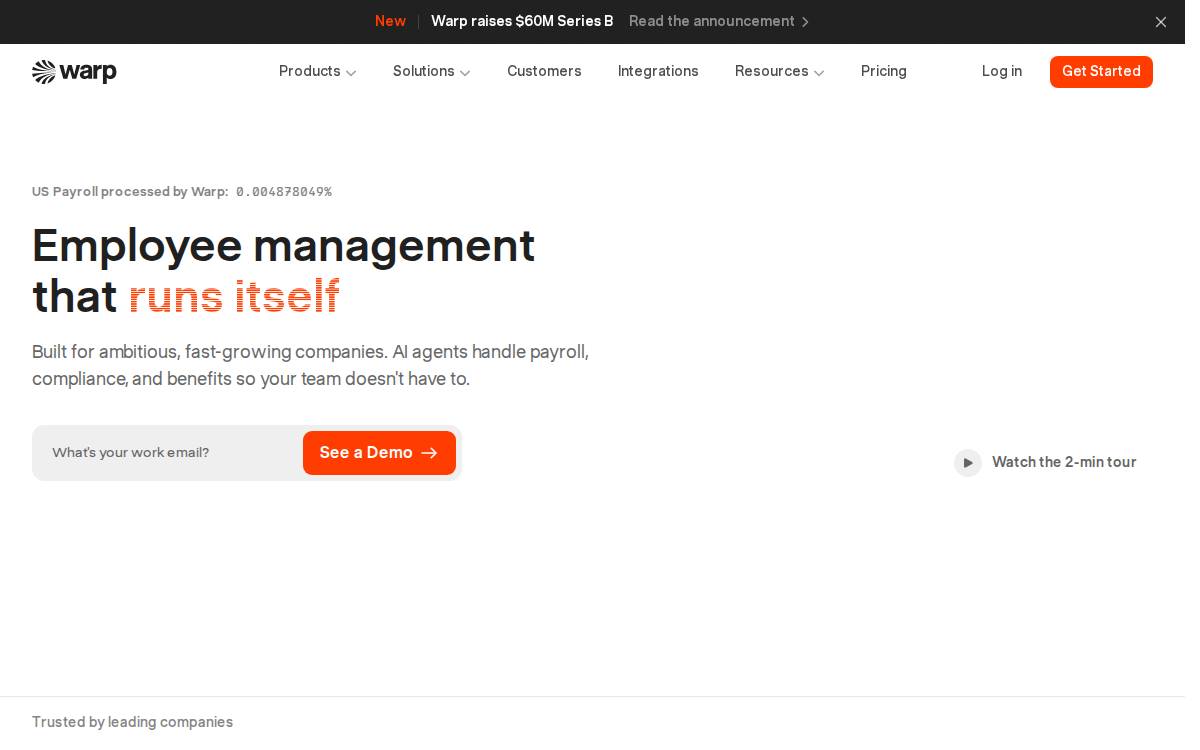Viewport: 1200px width, 750px height.
Task: Click 'Warp raises $60M Series B' text
Action: coord(522,22)
